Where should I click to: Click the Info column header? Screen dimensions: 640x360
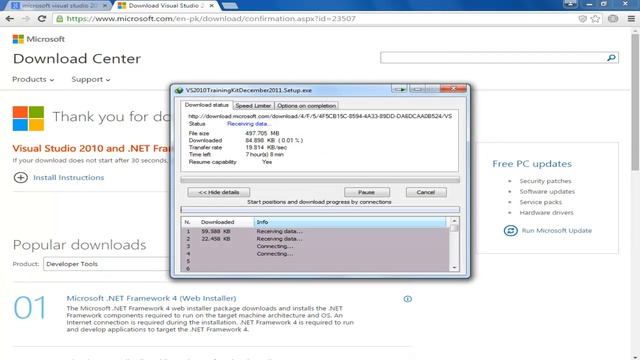tap(350, 222)
